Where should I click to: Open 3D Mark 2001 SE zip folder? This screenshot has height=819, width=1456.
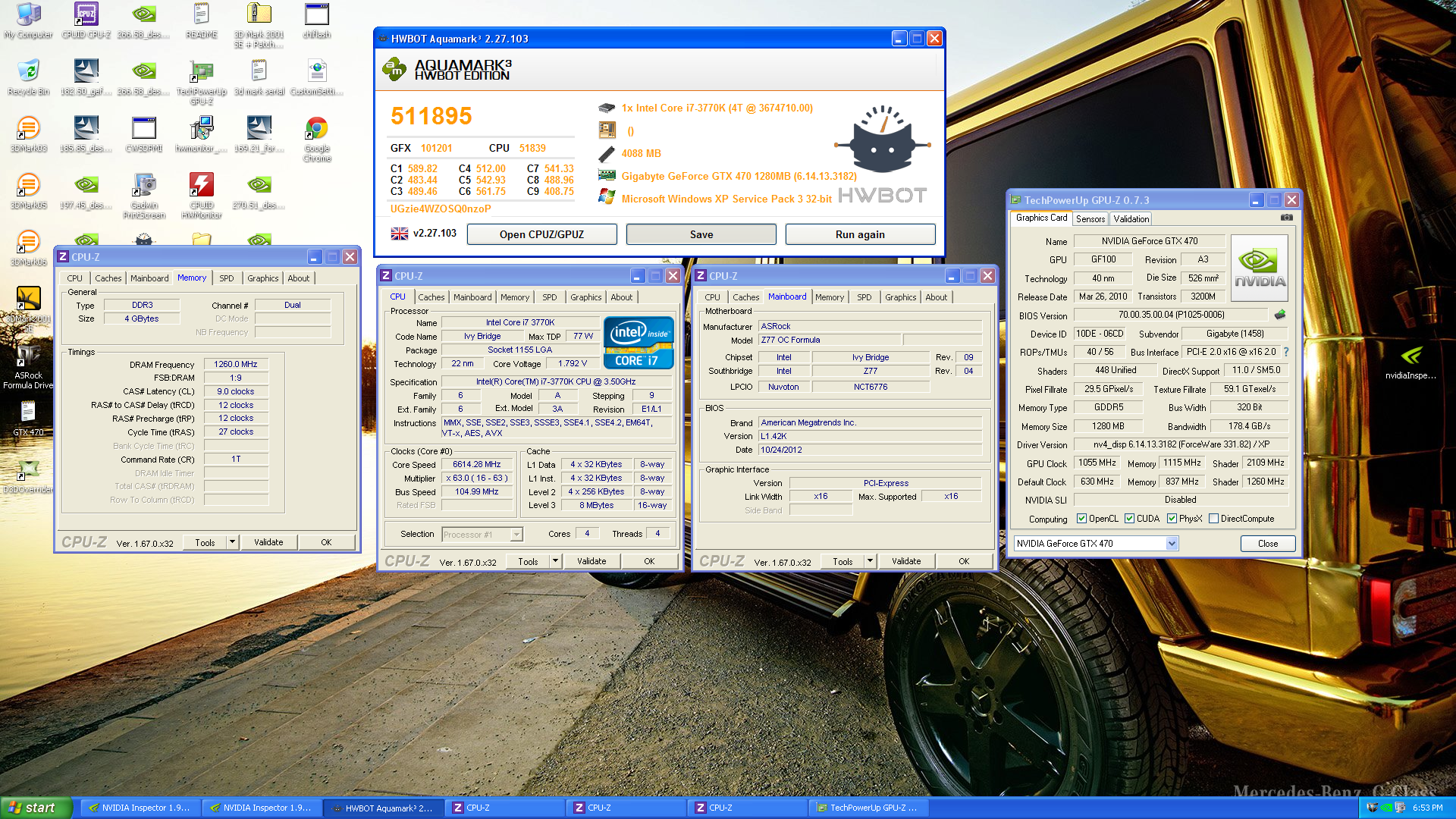click(x=259, y=25)
